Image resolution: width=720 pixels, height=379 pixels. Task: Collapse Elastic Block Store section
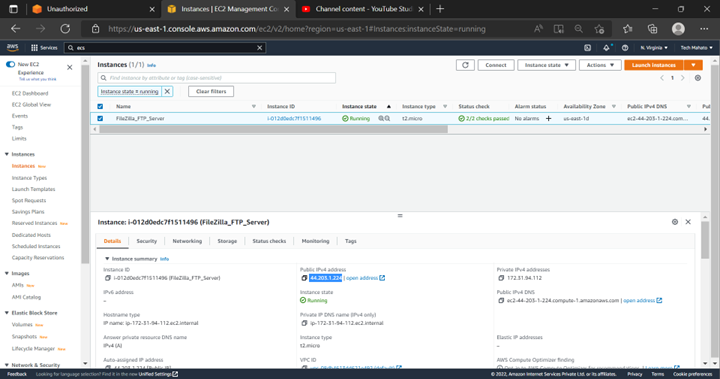tap(6, 313)
